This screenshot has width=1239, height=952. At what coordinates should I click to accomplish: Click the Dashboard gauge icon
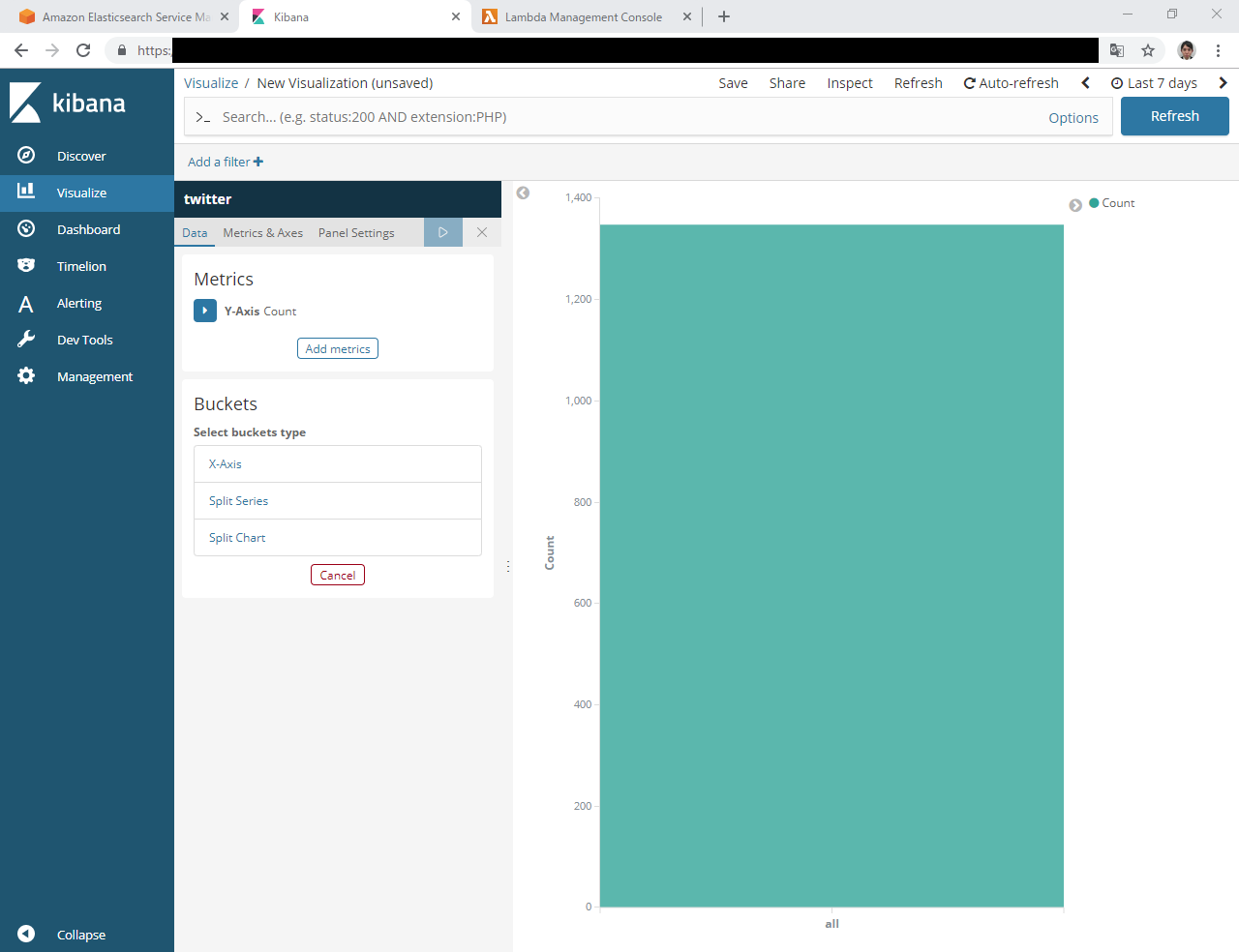pyautogui.click(x=26, y=229)
